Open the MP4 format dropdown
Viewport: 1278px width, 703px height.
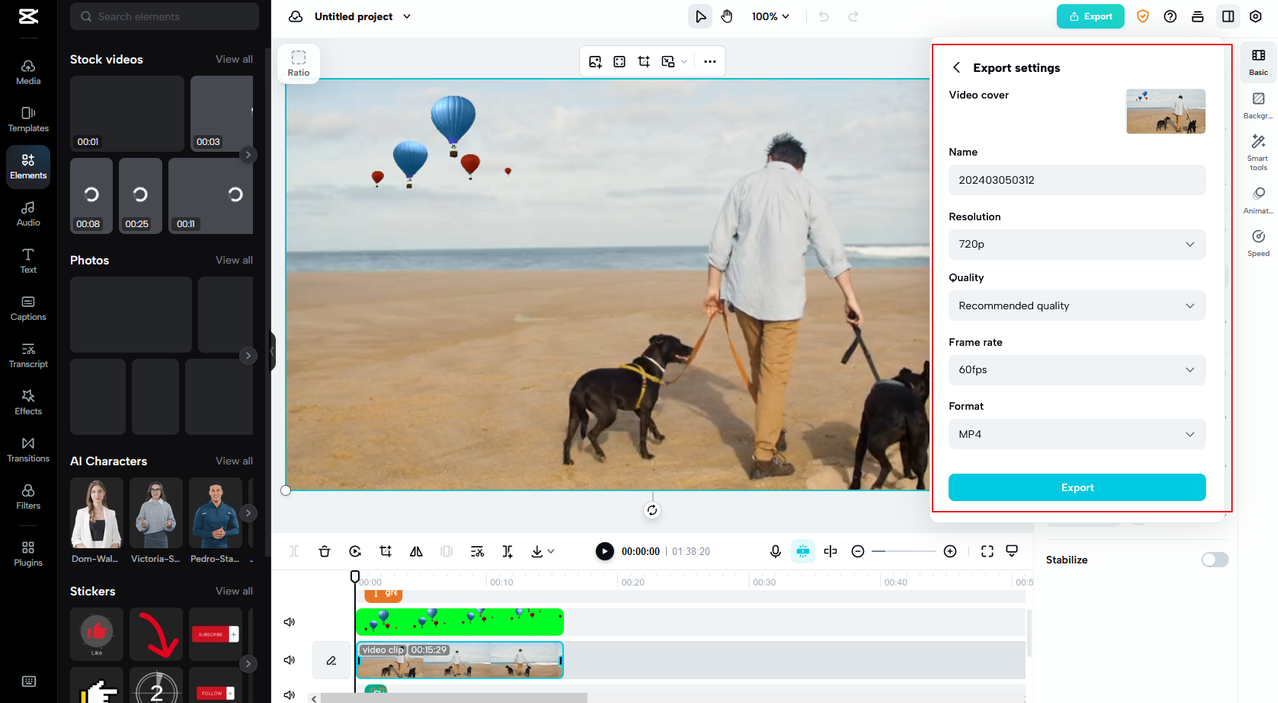1077,434
